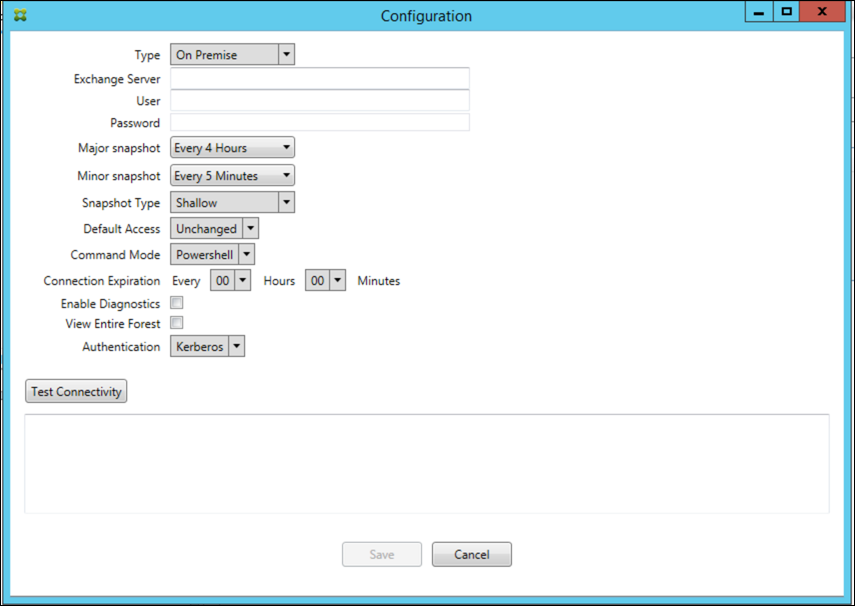
Task: Click the Exchange Server input field
Action: (320, 79)
